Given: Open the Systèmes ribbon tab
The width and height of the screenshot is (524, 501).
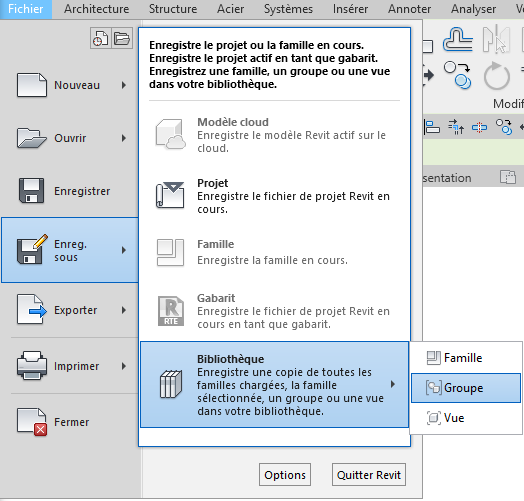Looking at the screenshot, I should (x=288, y=9).
